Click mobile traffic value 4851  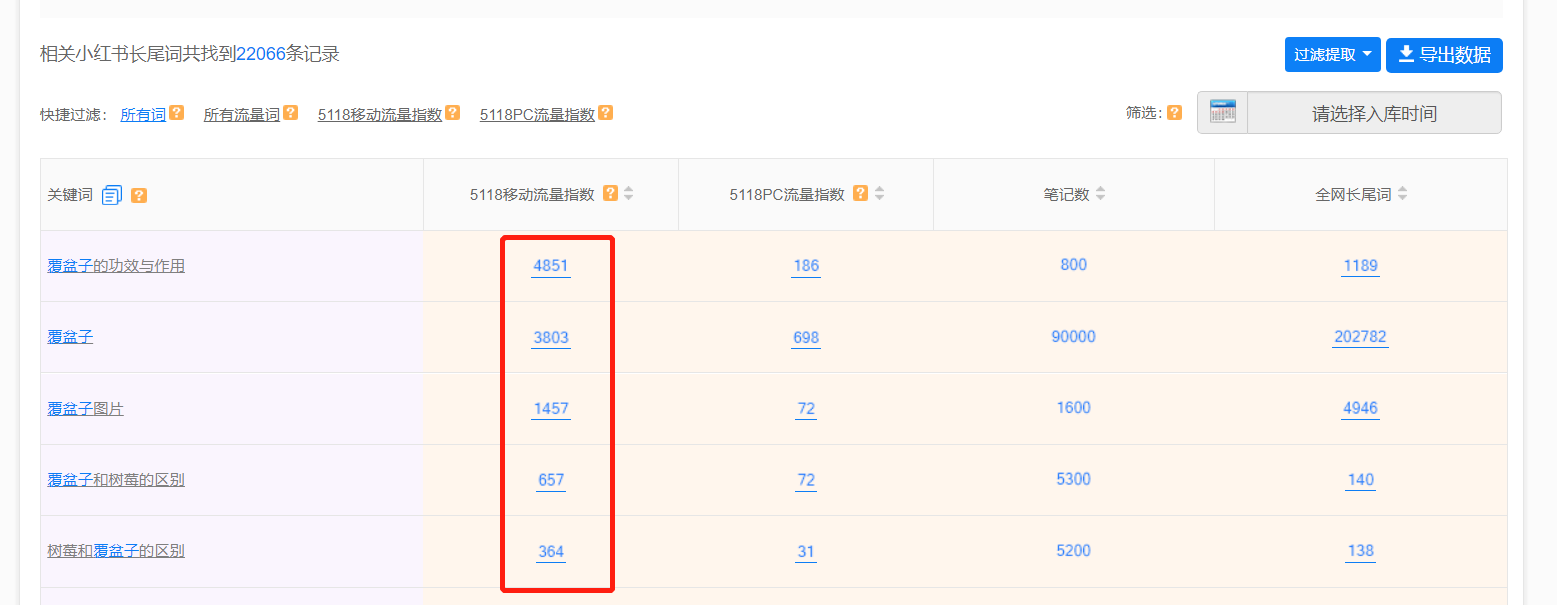[x=551, y=266]
